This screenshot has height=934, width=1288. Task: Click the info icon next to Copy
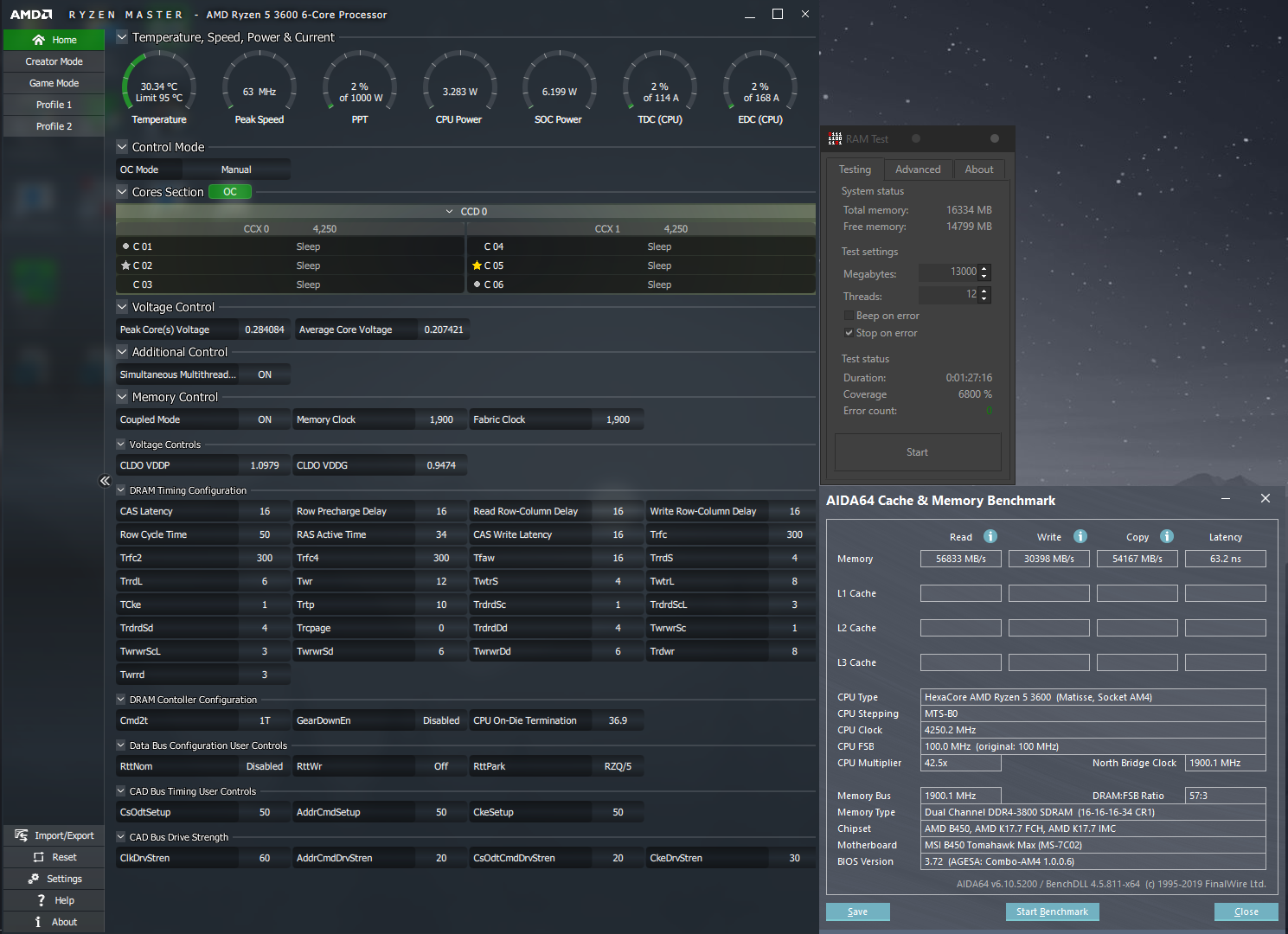(1167, 536)
